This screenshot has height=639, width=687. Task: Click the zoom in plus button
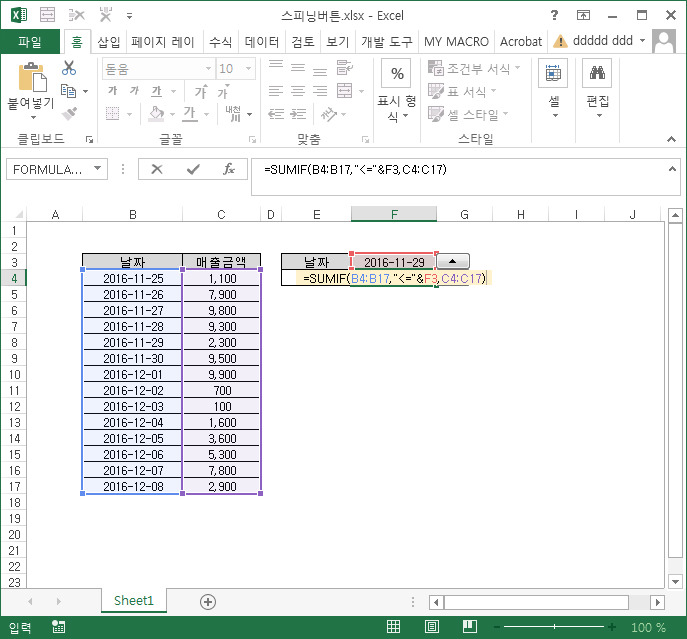[x=612, y=627]
